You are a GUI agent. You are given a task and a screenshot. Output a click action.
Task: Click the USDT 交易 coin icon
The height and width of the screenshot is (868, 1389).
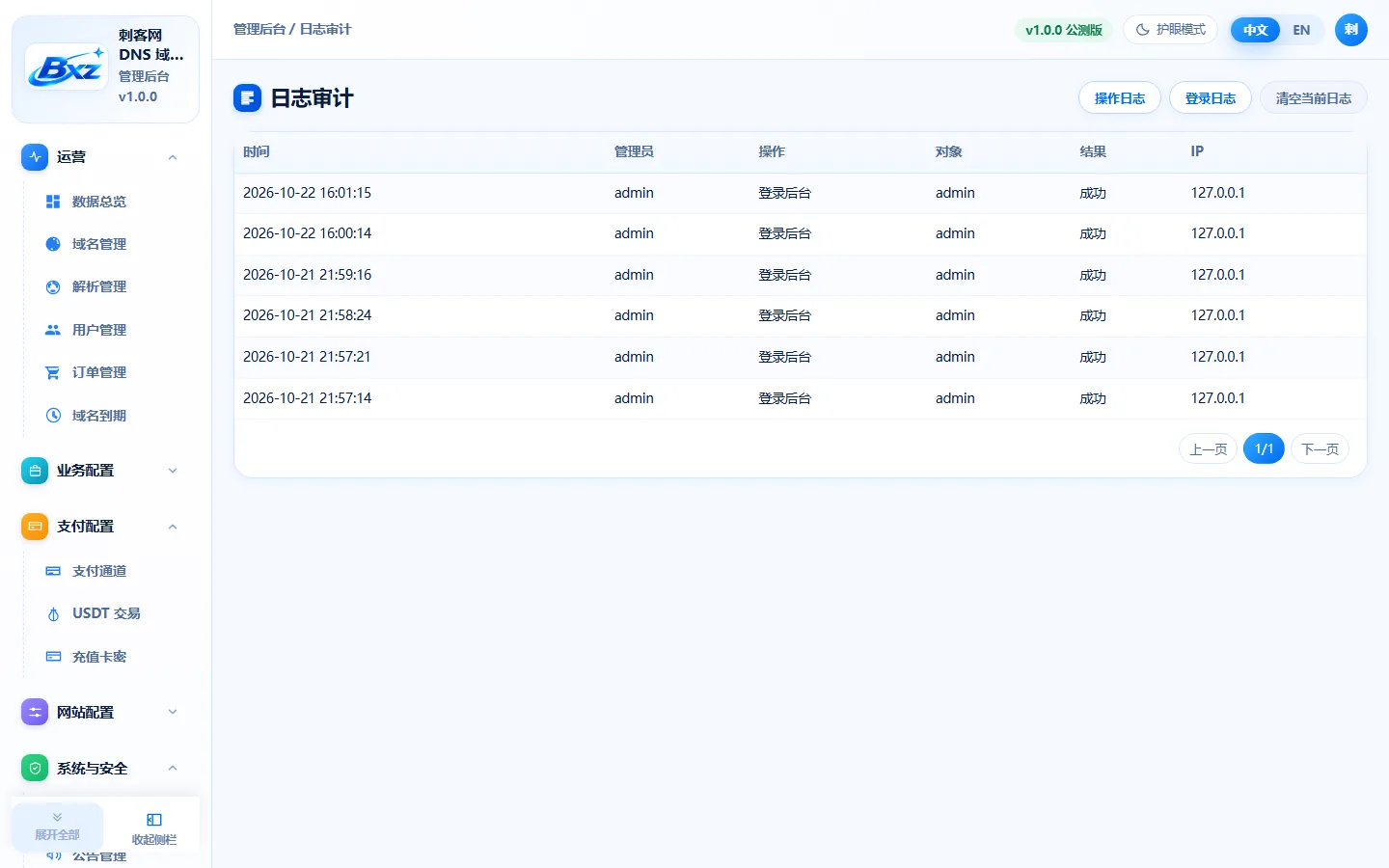point(53,613)
